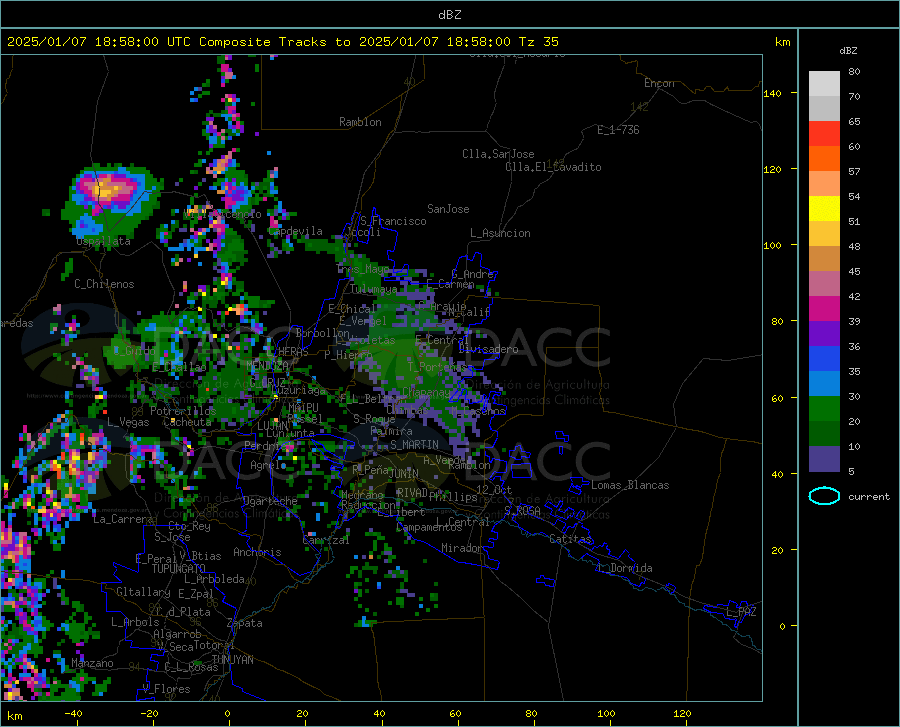Click the legend value '48'
Screen dimensions: 900x727
coord(854,246)
